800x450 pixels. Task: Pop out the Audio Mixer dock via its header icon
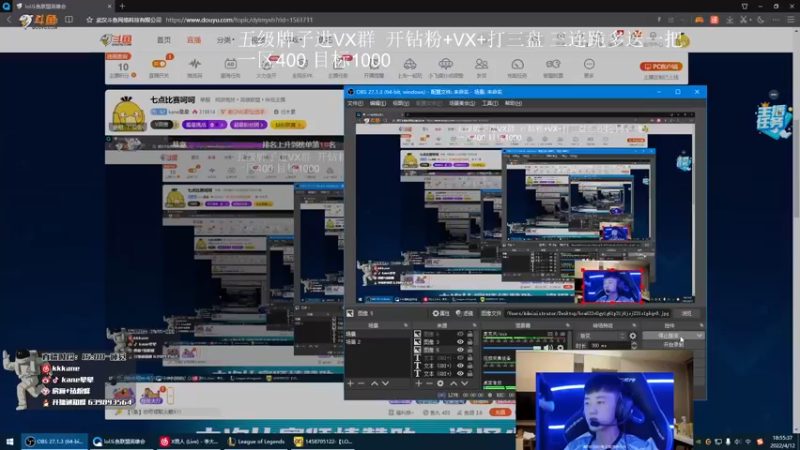point(567,326)
